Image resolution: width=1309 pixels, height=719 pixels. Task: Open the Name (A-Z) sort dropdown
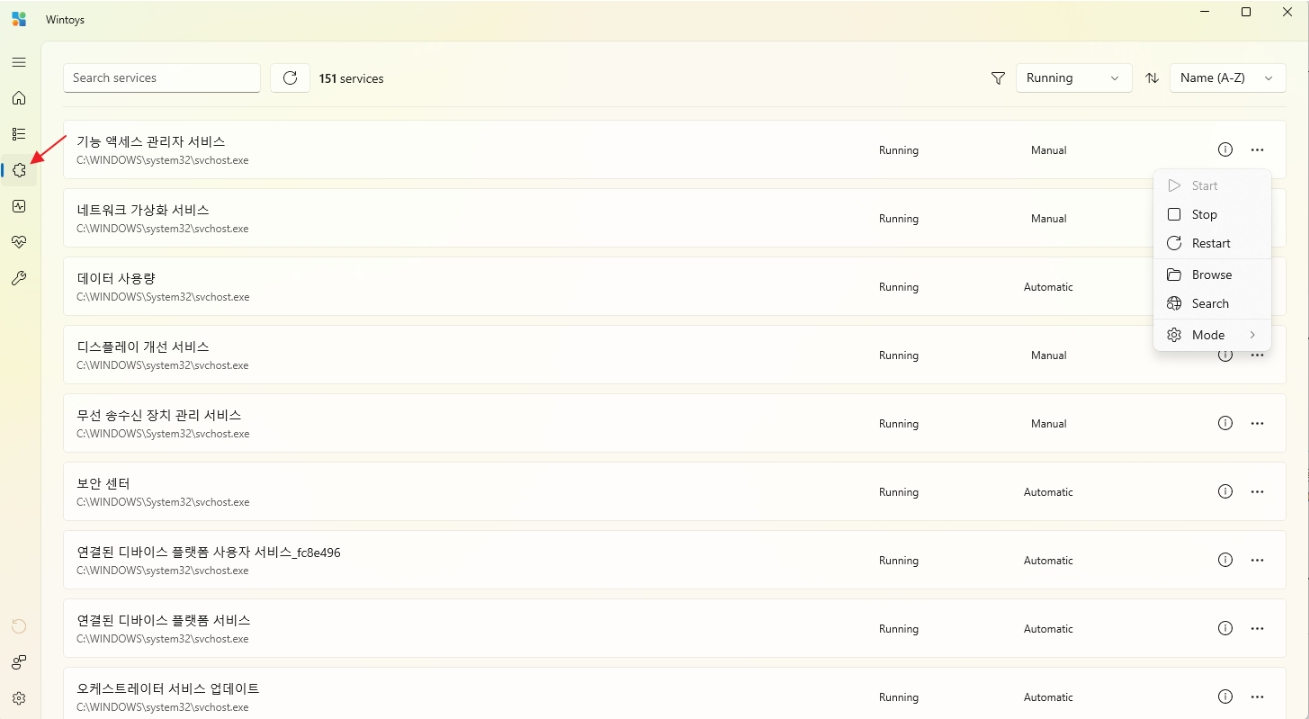tap(1227, 78)
